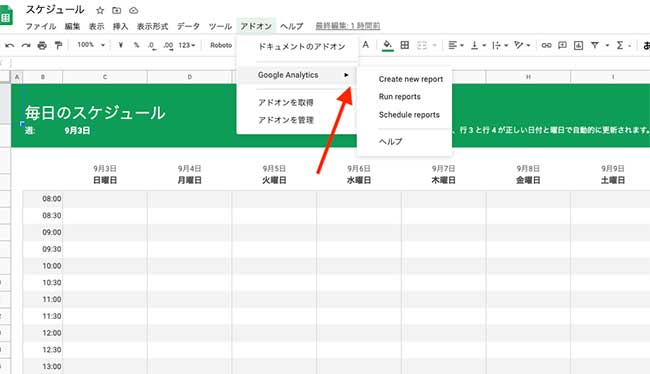Open the ツール menu
Screen dimensions: 650x374
click(220, 26)
